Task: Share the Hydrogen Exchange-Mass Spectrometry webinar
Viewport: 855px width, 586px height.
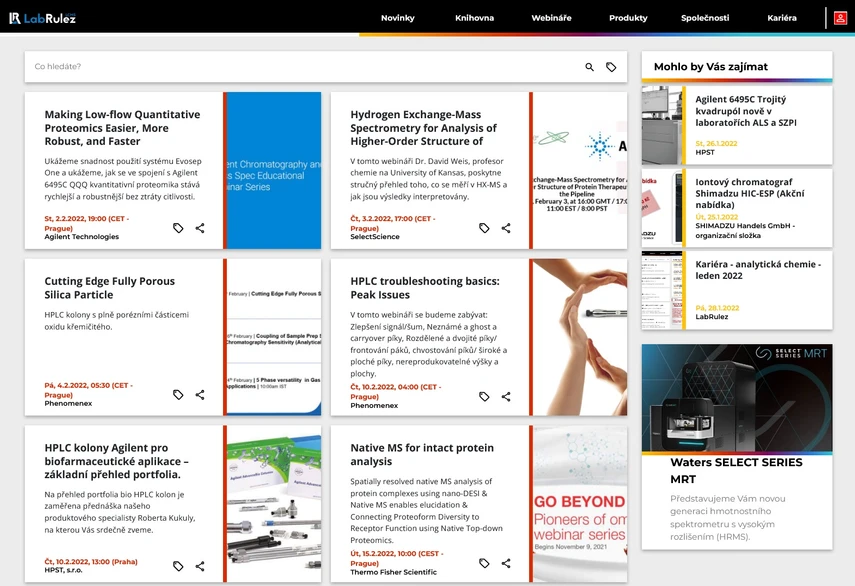Action: pos(506,228)
